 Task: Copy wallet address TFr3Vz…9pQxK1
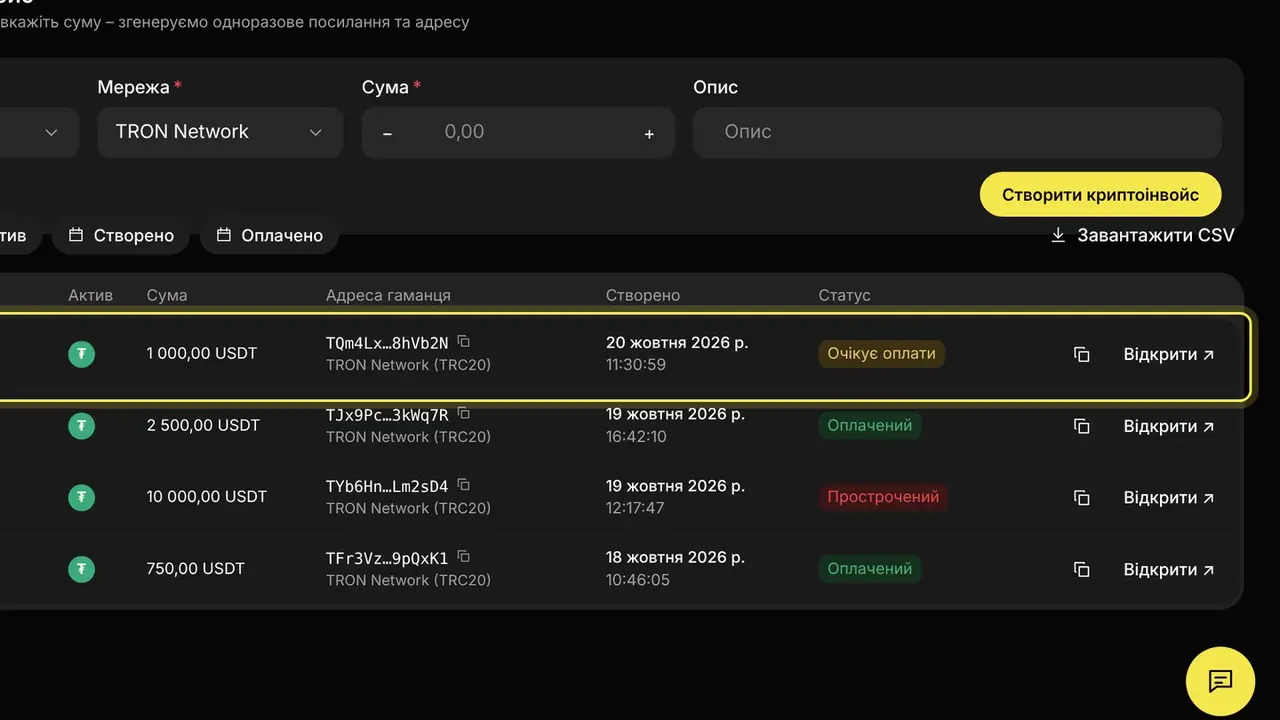(x=464, y=557)
